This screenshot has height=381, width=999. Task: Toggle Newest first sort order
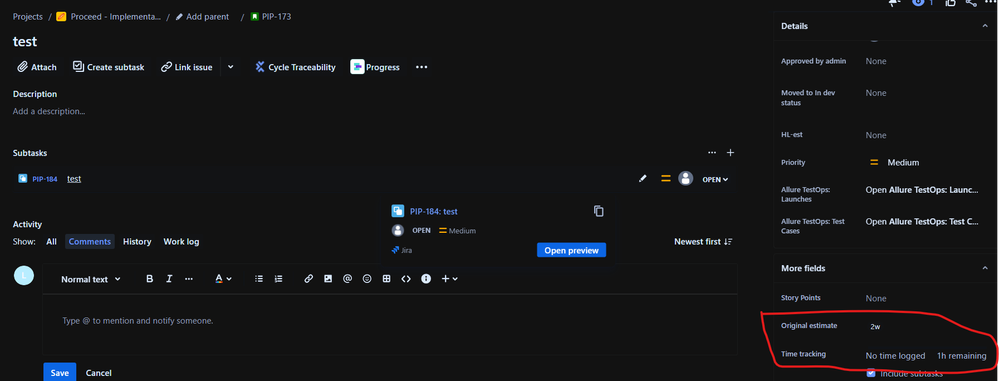[703, 241]
